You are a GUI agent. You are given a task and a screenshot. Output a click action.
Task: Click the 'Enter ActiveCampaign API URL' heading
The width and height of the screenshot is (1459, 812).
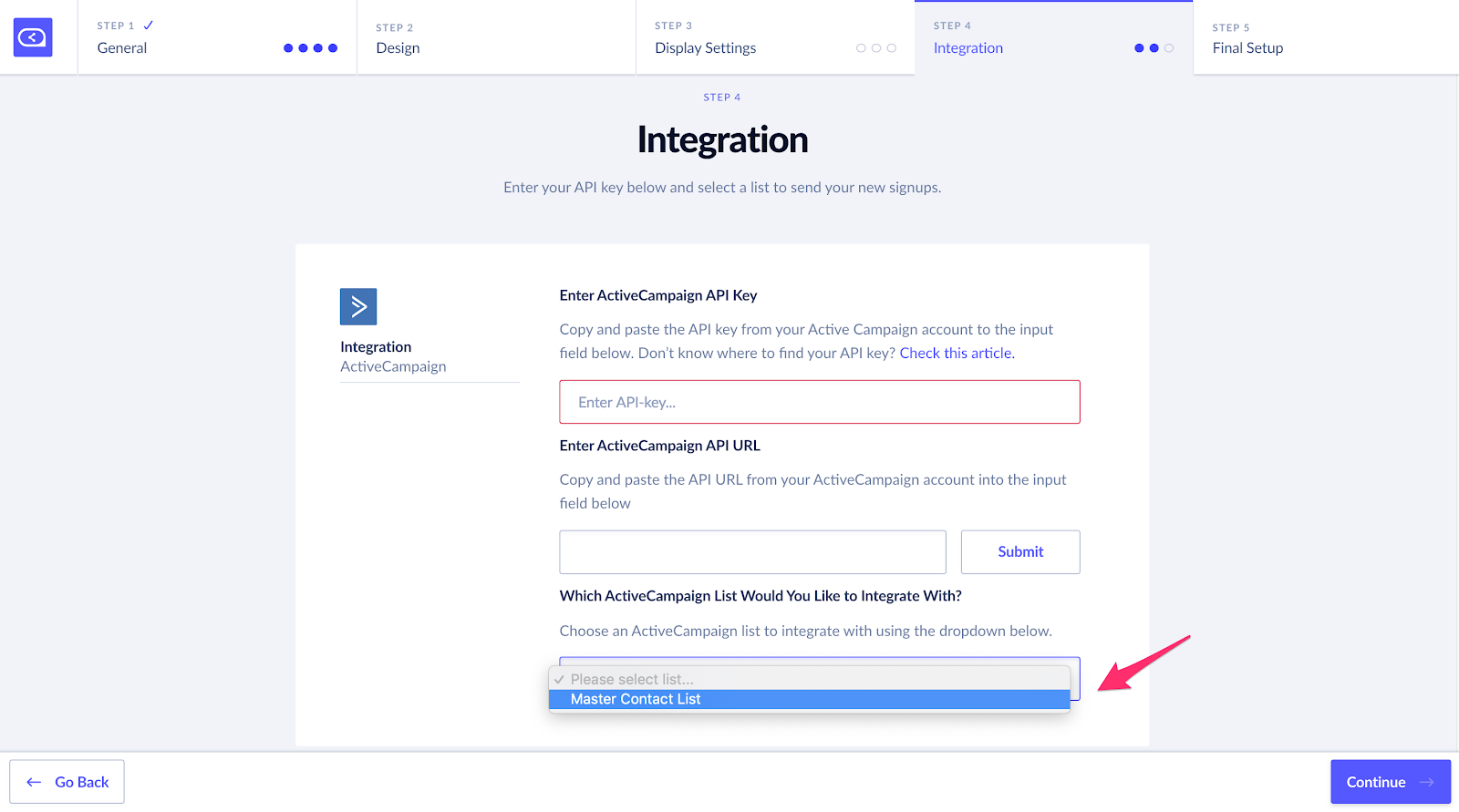(660, 446)
